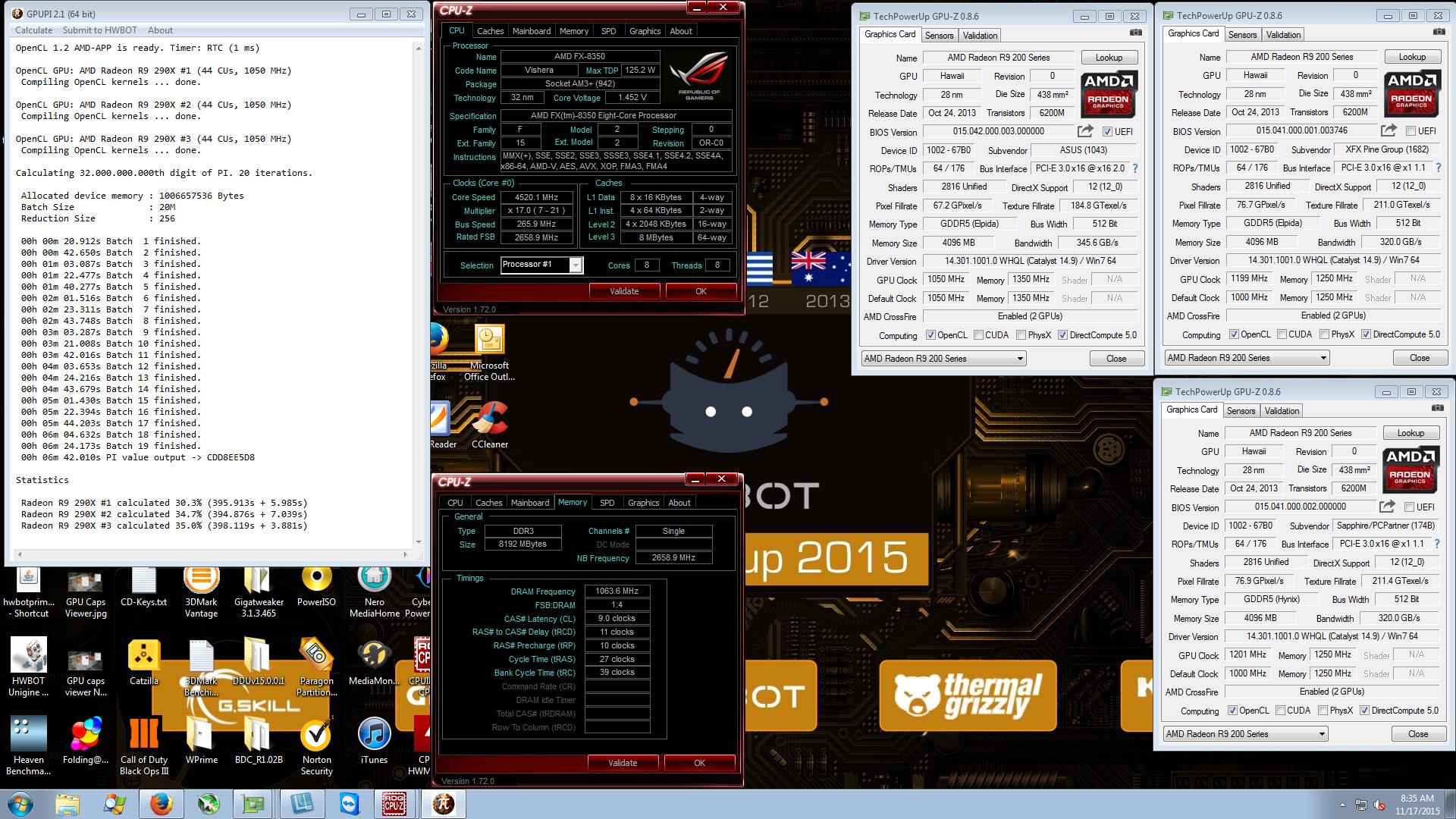This screenshot has width=1456, height=819.
Task: Toggle UEFI checkbox in ASUS GPU-Z window
Action: coord(1107,131)
